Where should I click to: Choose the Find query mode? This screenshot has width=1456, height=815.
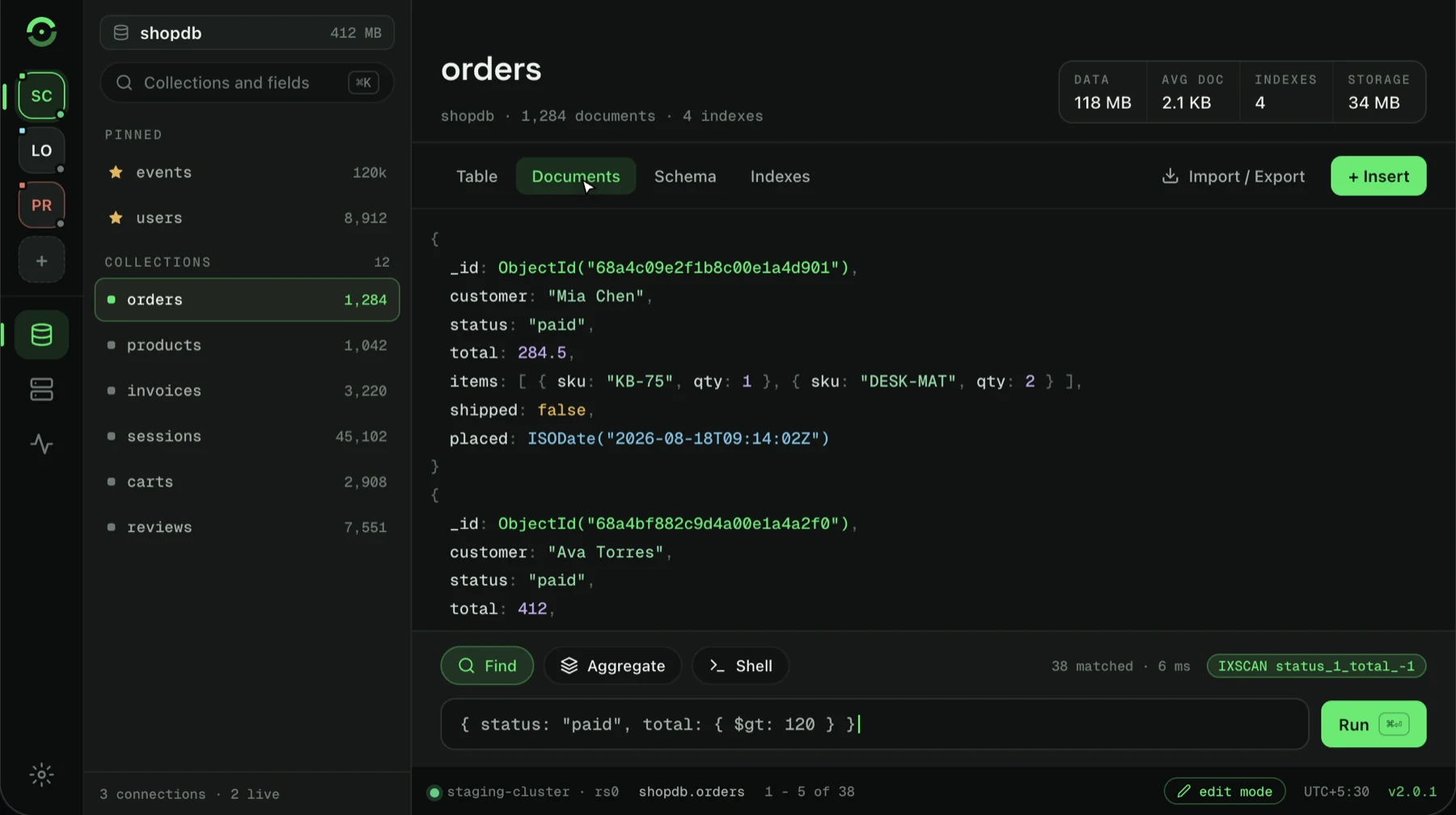(487, 665)
